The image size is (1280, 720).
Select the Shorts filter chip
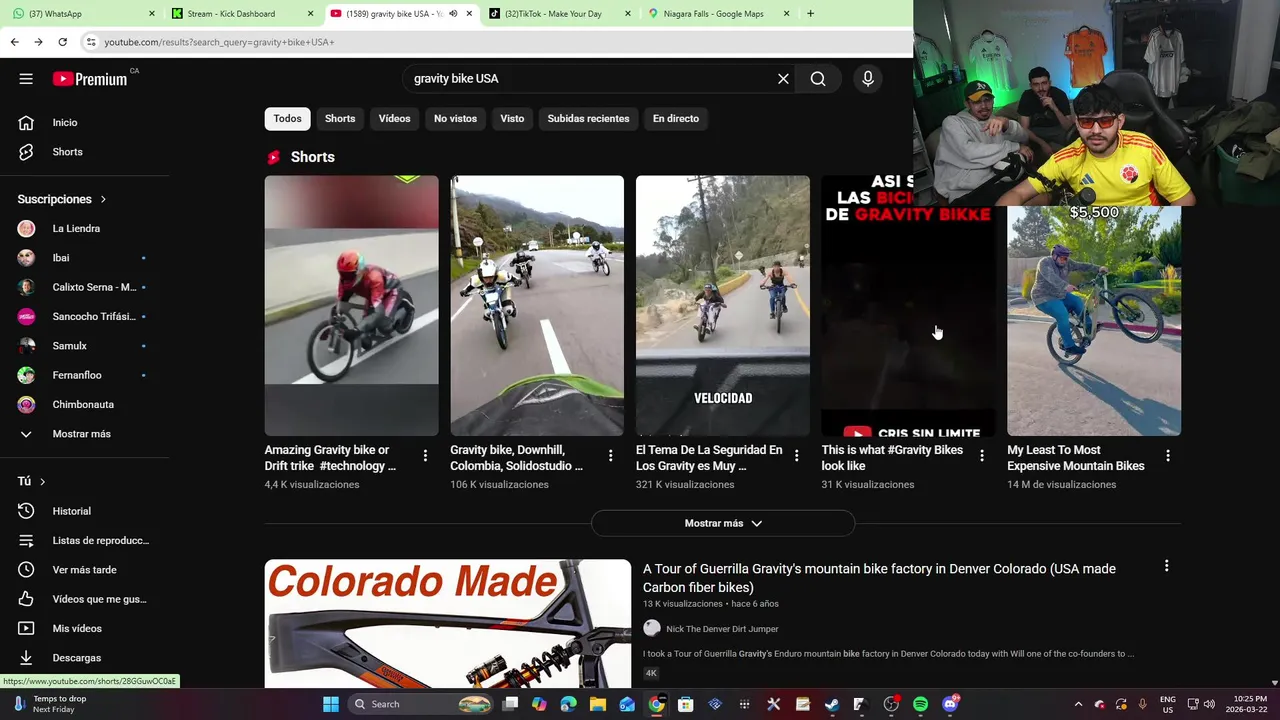[340, 119]
